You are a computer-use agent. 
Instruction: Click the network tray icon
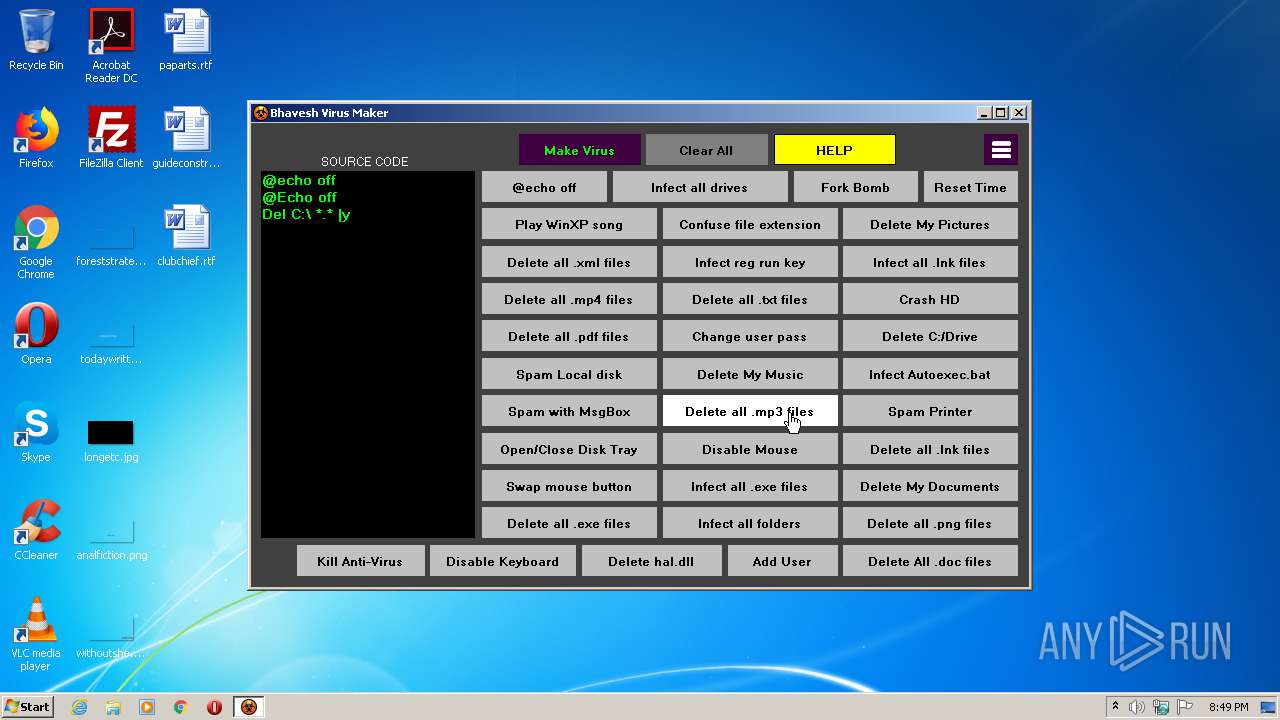(1160, 707)
